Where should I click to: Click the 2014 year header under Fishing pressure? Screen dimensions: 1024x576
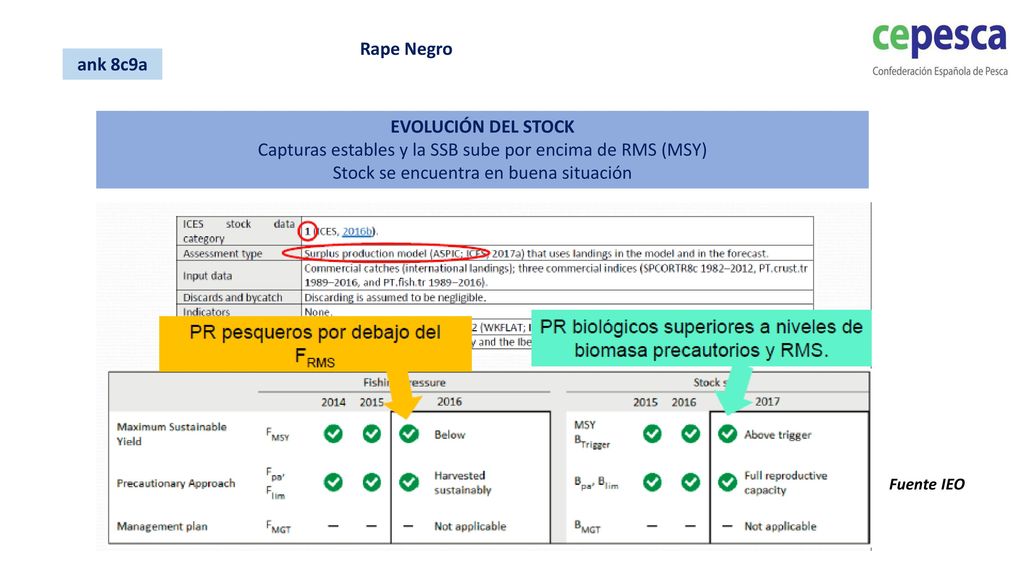point(333,402)
